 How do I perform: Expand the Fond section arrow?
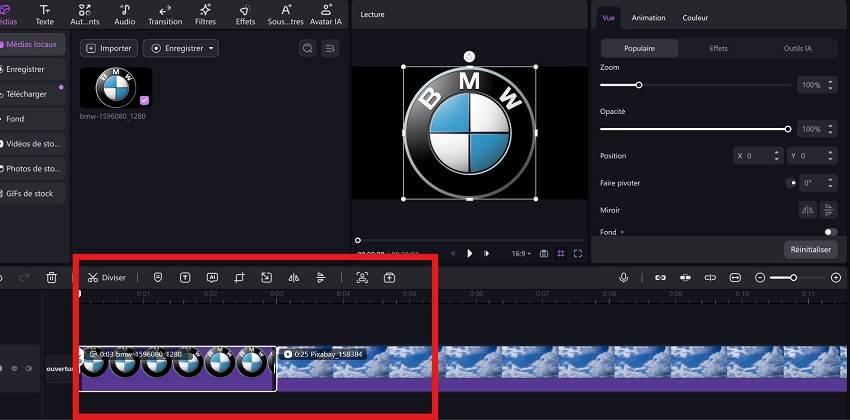click(621, 232)
